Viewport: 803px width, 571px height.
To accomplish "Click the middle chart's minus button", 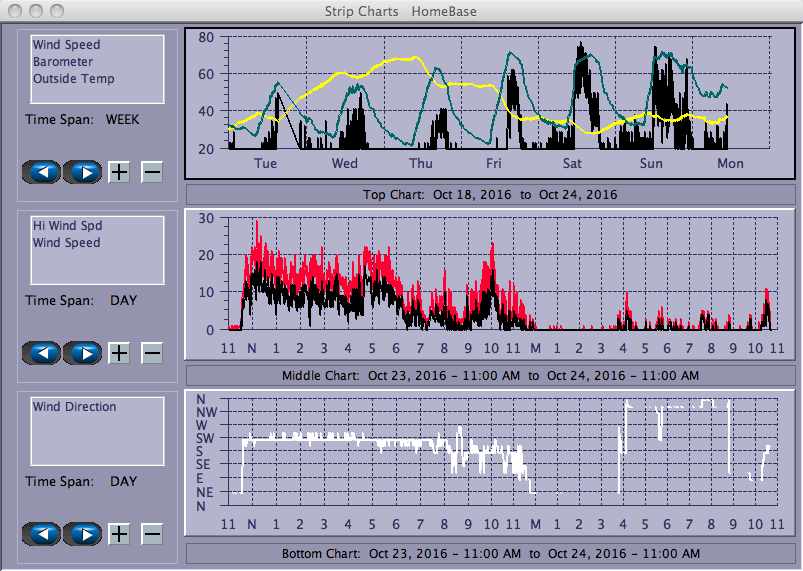I will point(152,353).
